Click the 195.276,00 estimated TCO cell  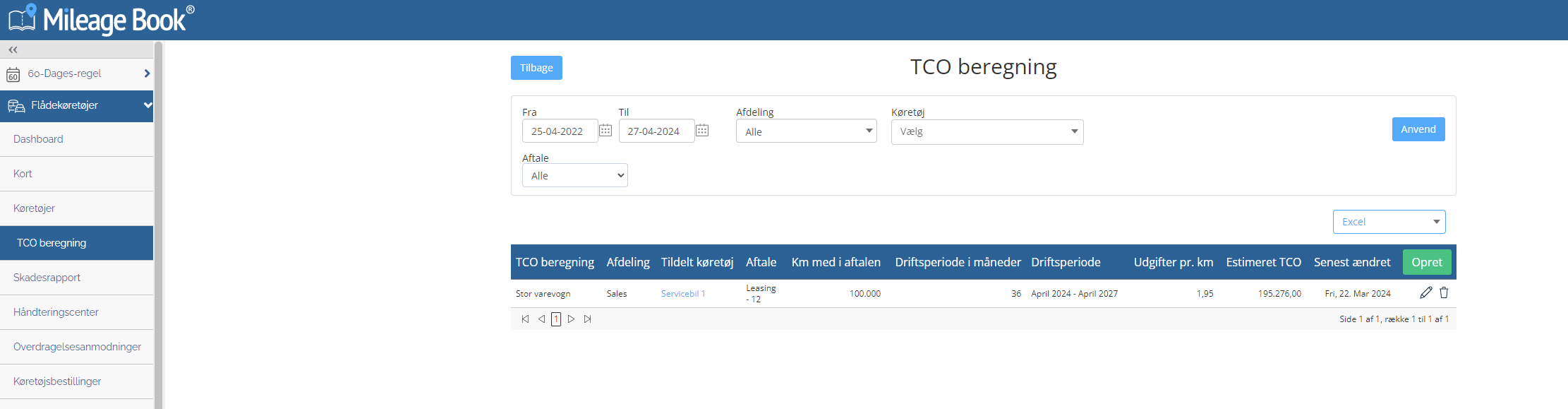(x=1279, y=294)
